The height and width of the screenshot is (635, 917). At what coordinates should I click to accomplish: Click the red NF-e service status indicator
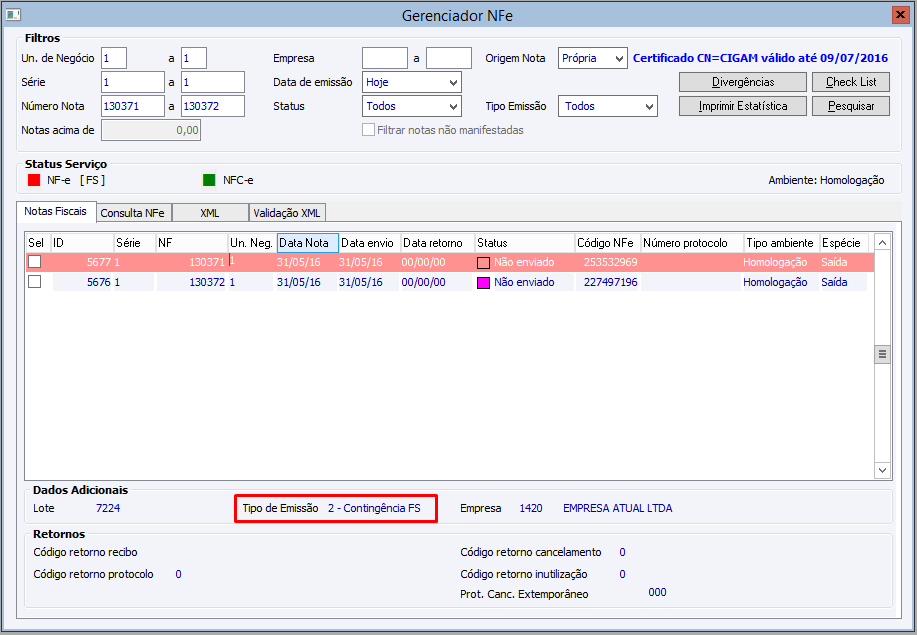pos(34,180)
